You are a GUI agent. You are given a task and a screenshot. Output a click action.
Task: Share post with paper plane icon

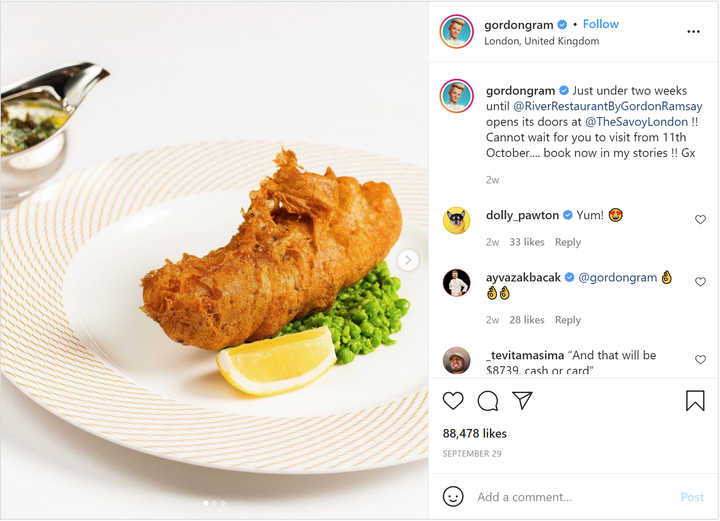tap(522, 401)
